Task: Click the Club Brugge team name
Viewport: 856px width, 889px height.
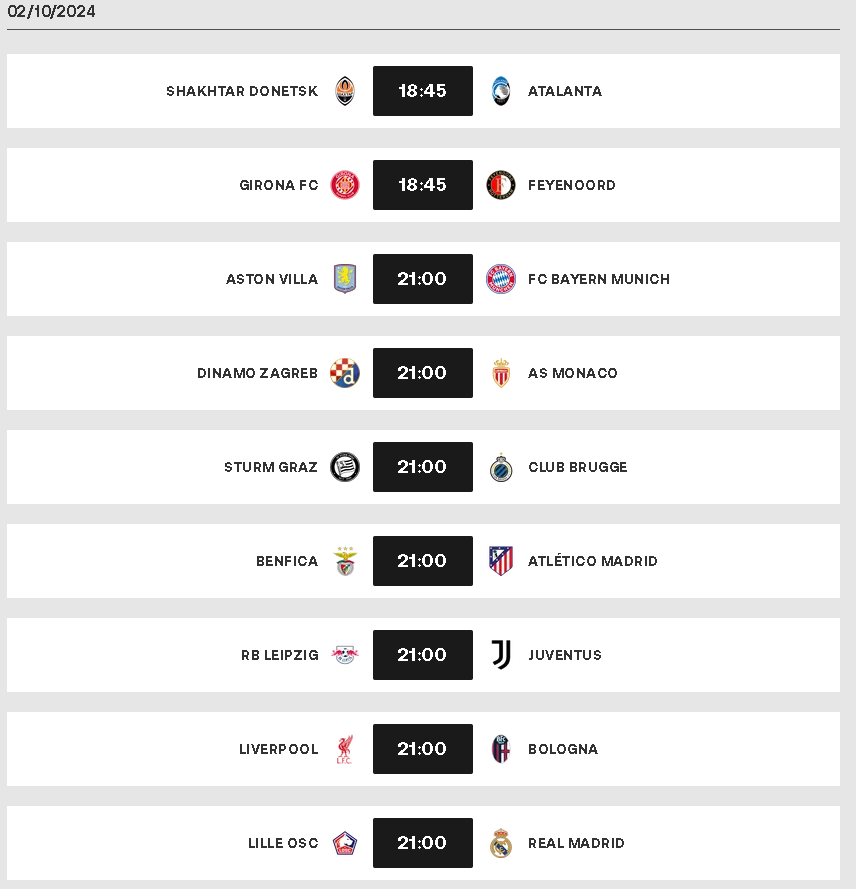Action: point(578,467)
